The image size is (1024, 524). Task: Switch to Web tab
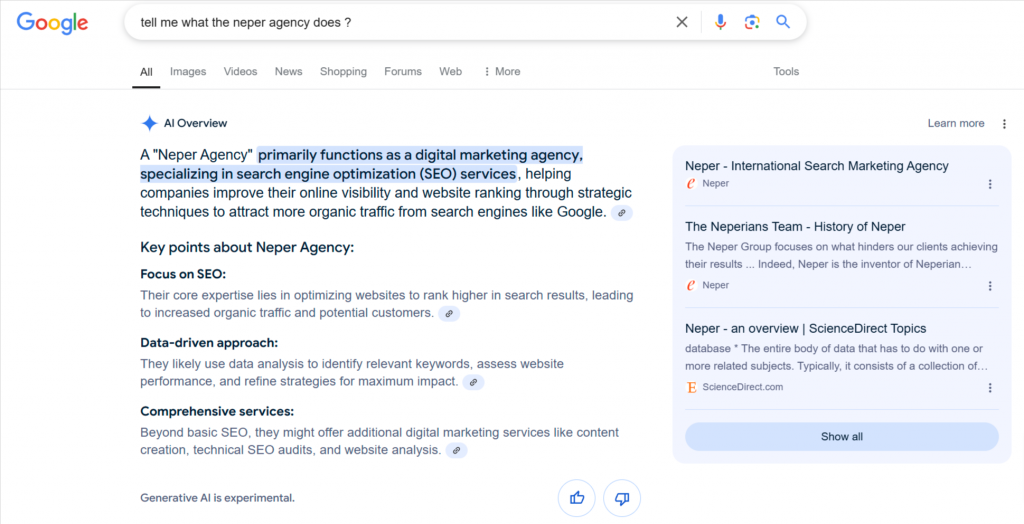pyautogui.click(x=451, y=72)
